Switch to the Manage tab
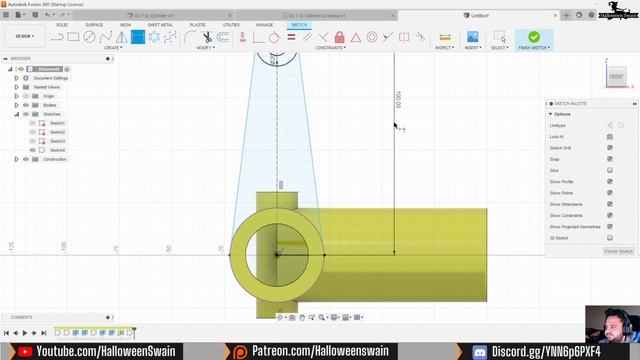This screenshot has height=360, width=640. [x=264, y=25]
